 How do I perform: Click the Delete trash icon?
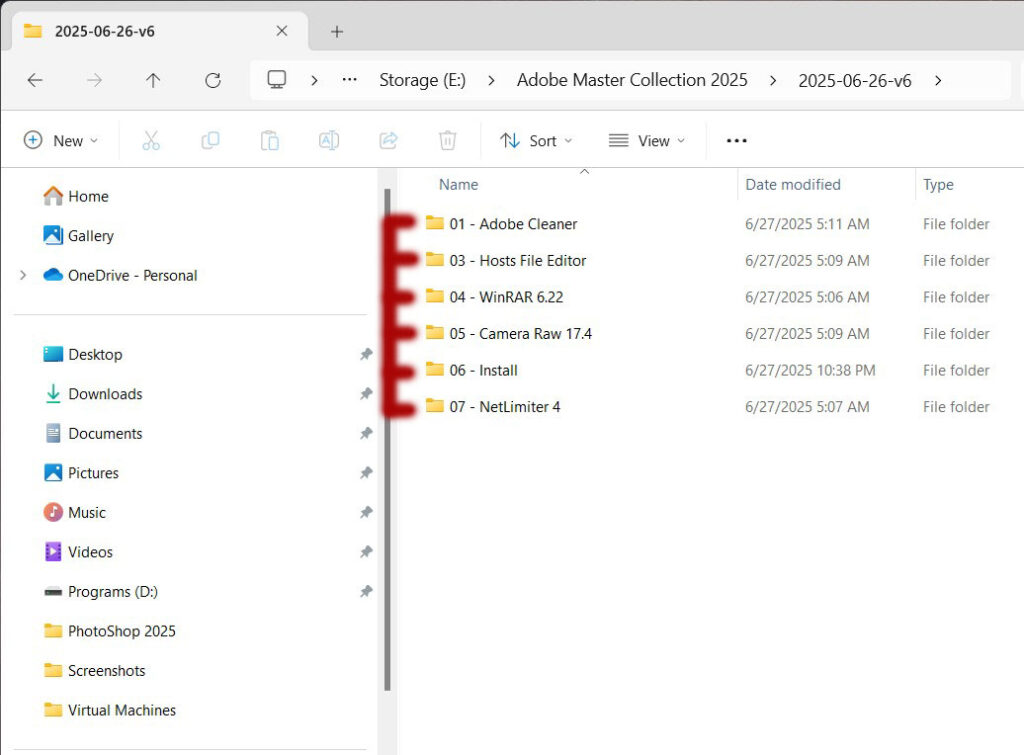pos(447,140)
